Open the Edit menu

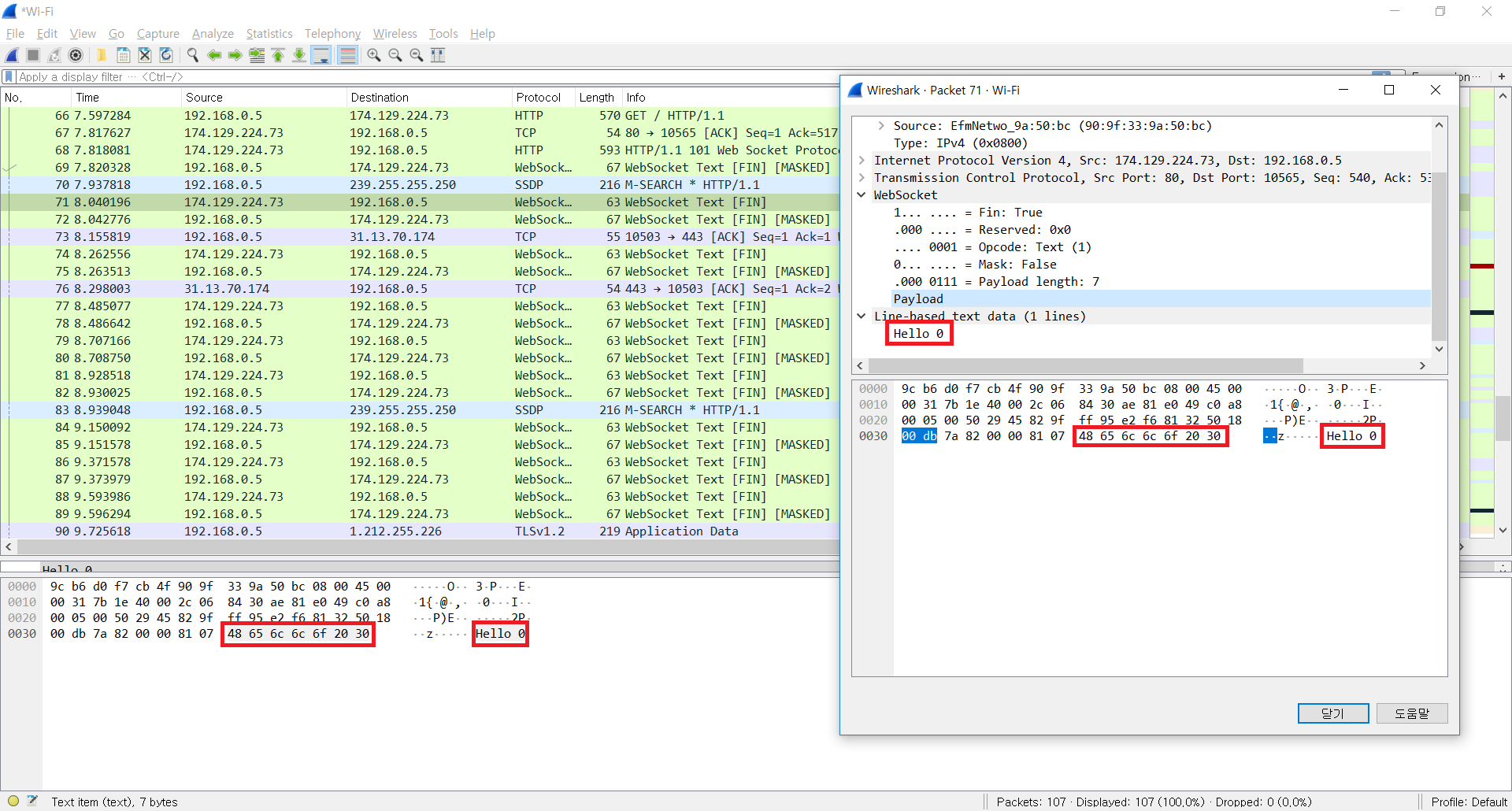(x=47, y=34)
